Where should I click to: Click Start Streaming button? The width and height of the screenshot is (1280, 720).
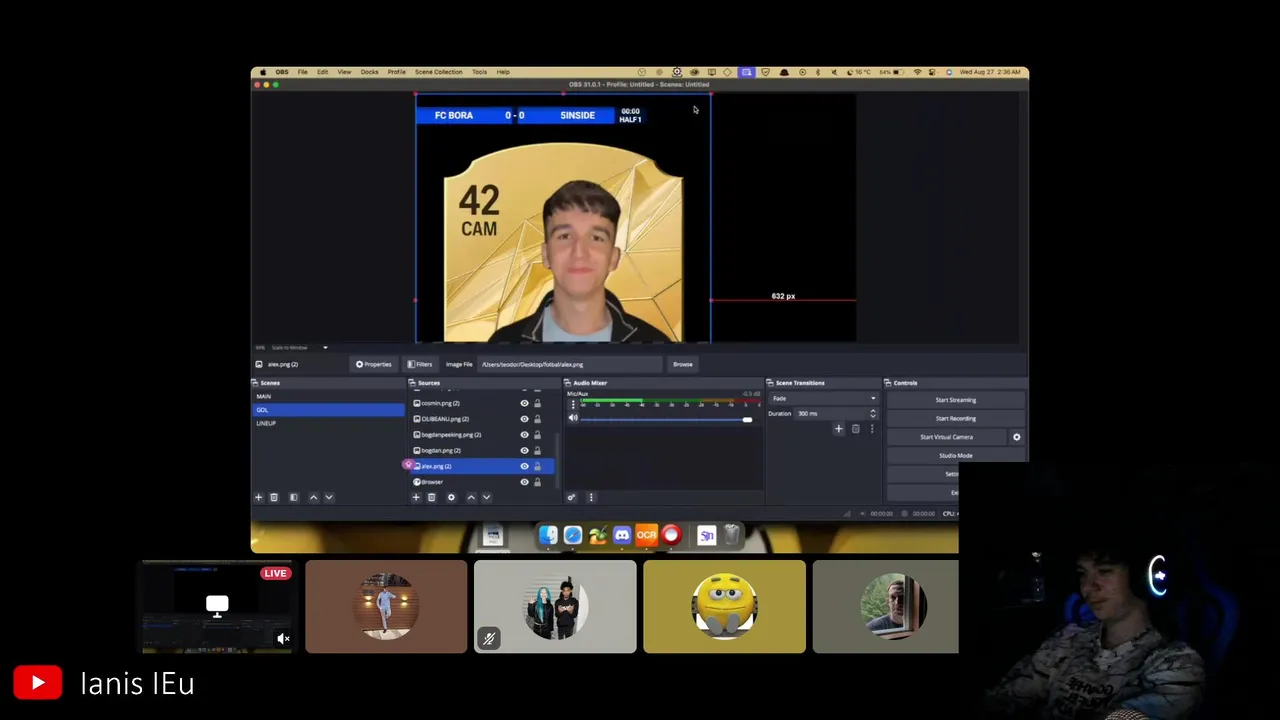[955, 400]
